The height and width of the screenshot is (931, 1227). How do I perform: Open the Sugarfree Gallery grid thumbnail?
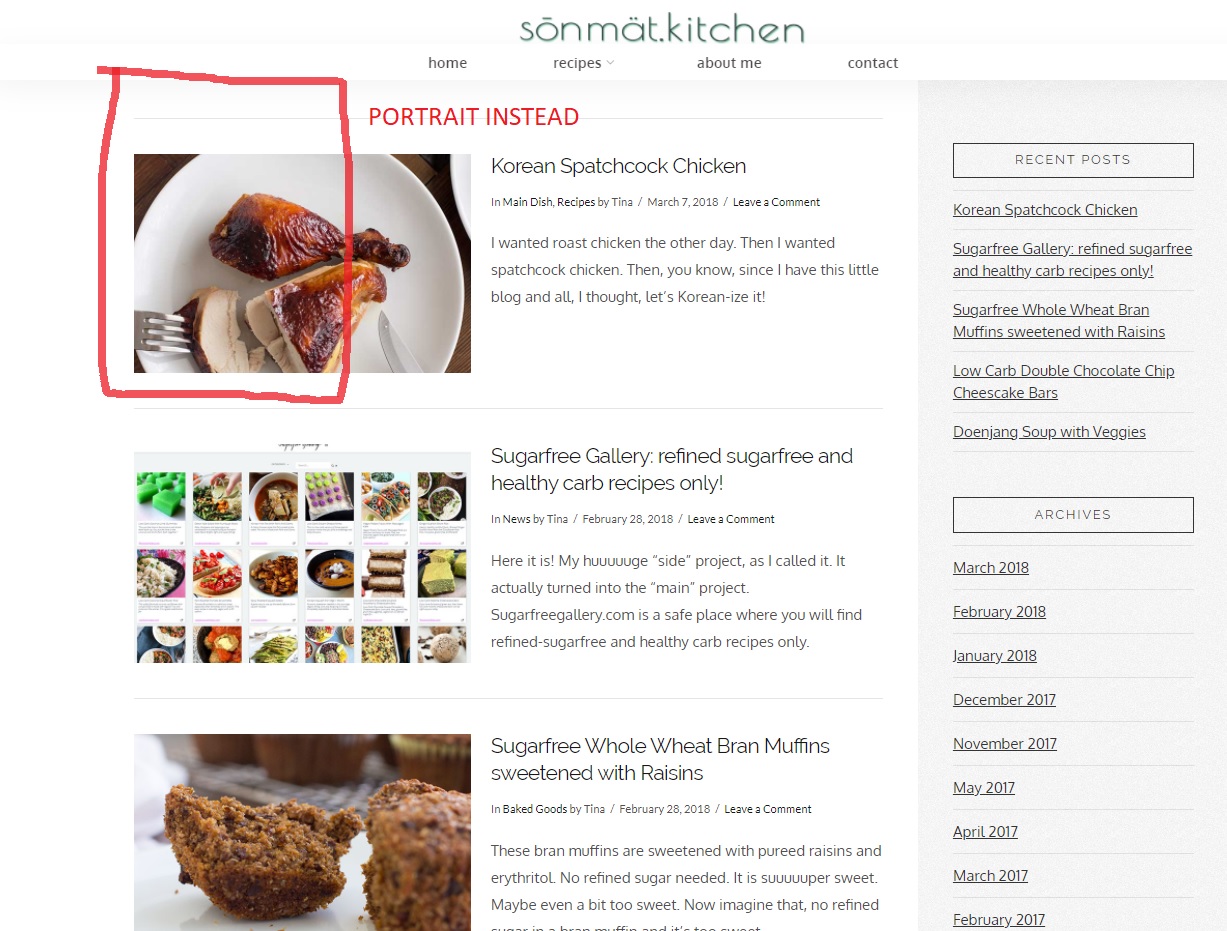click(x=302, y=552)
